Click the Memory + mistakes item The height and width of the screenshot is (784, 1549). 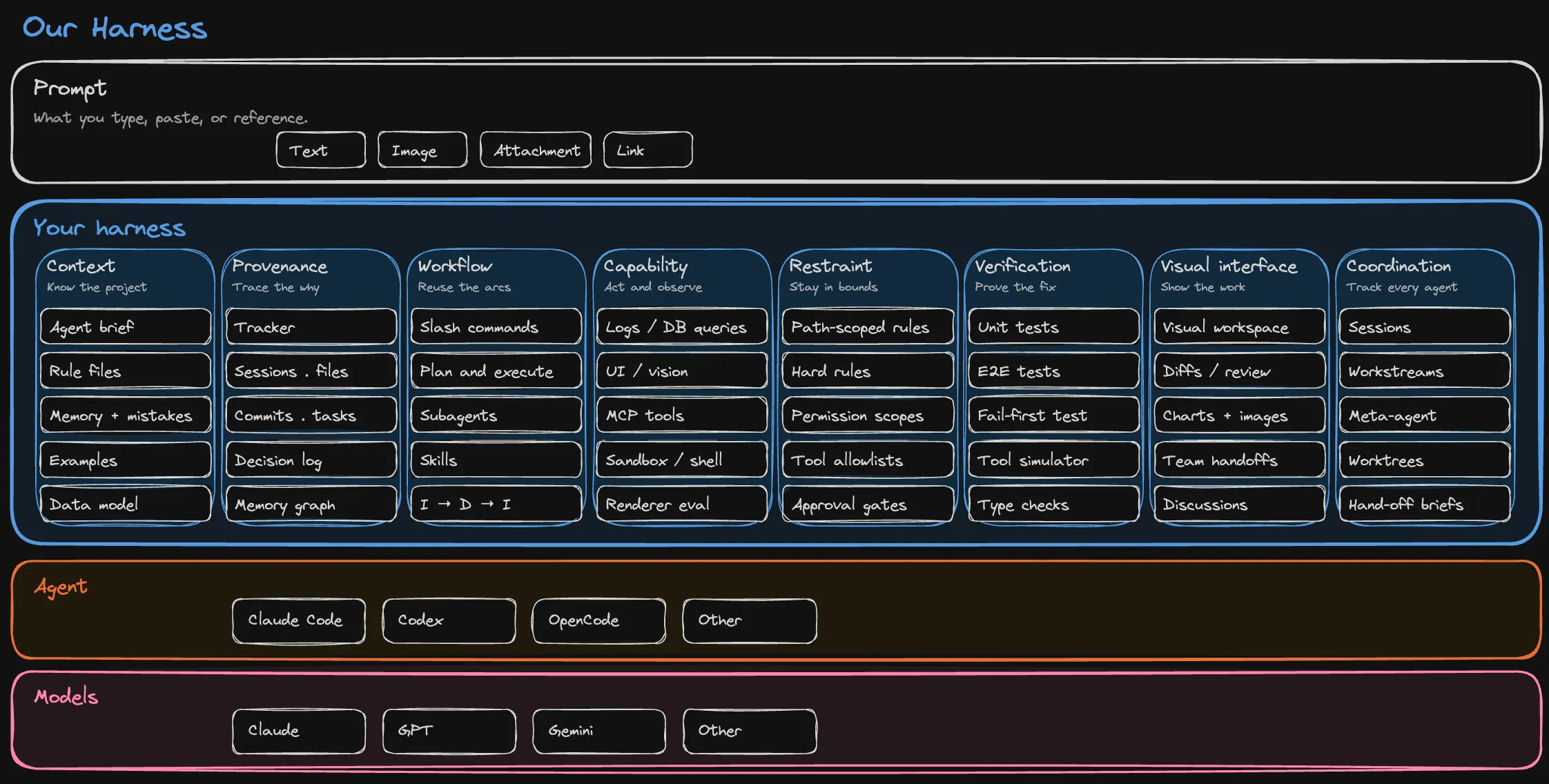coord(126,415)
